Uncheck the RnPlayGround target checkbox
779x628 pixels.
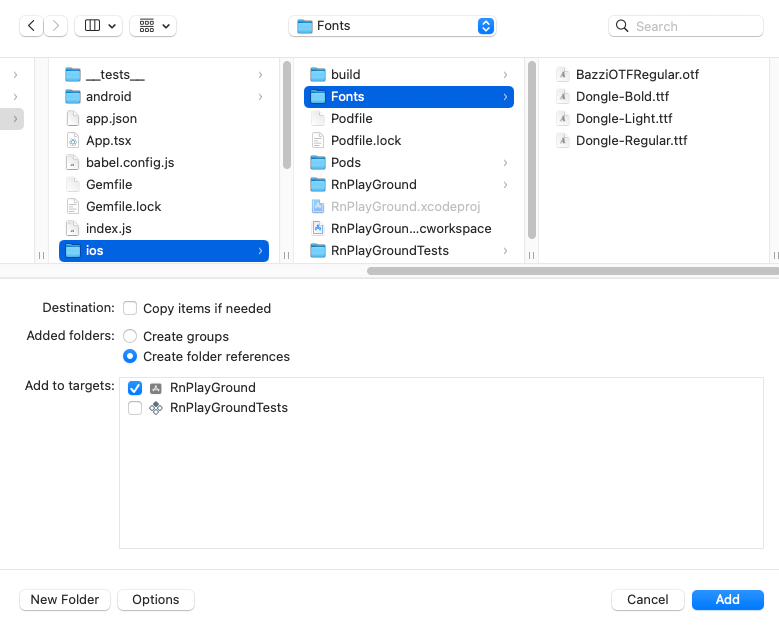pyautogui.click(x=135, y=388)
